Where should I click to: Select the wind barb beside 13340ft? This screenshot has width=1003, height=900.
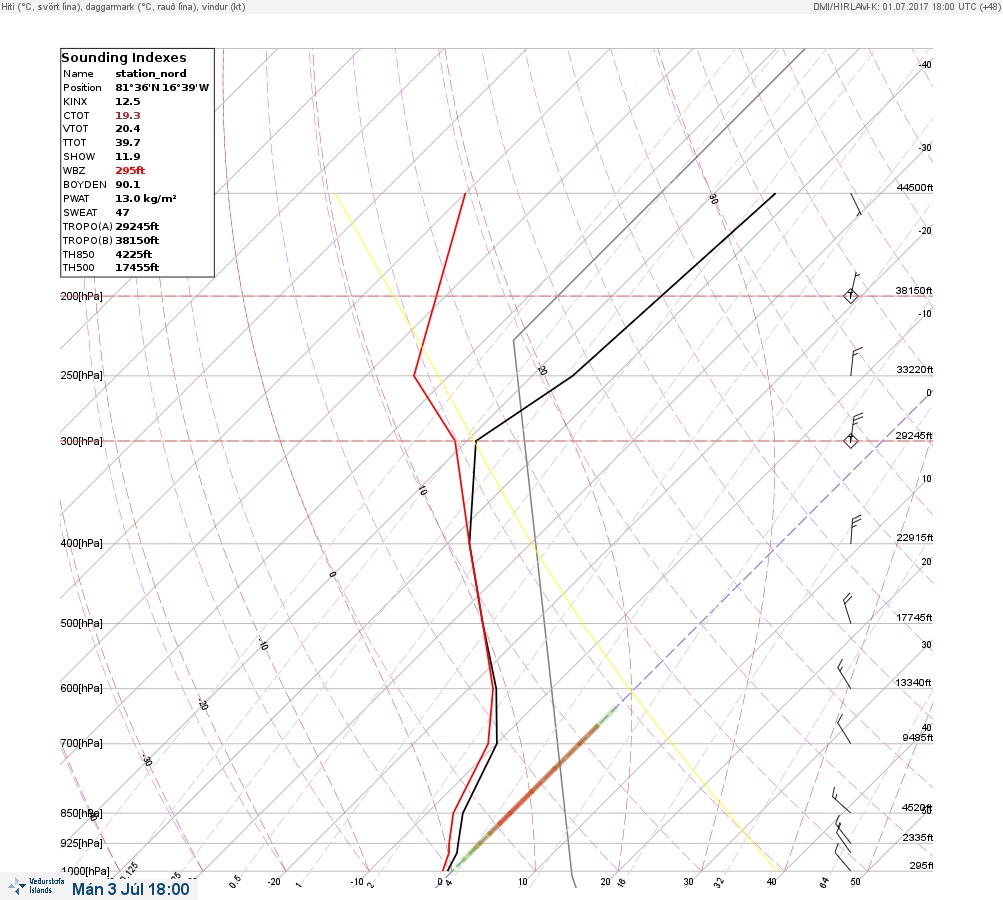(844, 674)
